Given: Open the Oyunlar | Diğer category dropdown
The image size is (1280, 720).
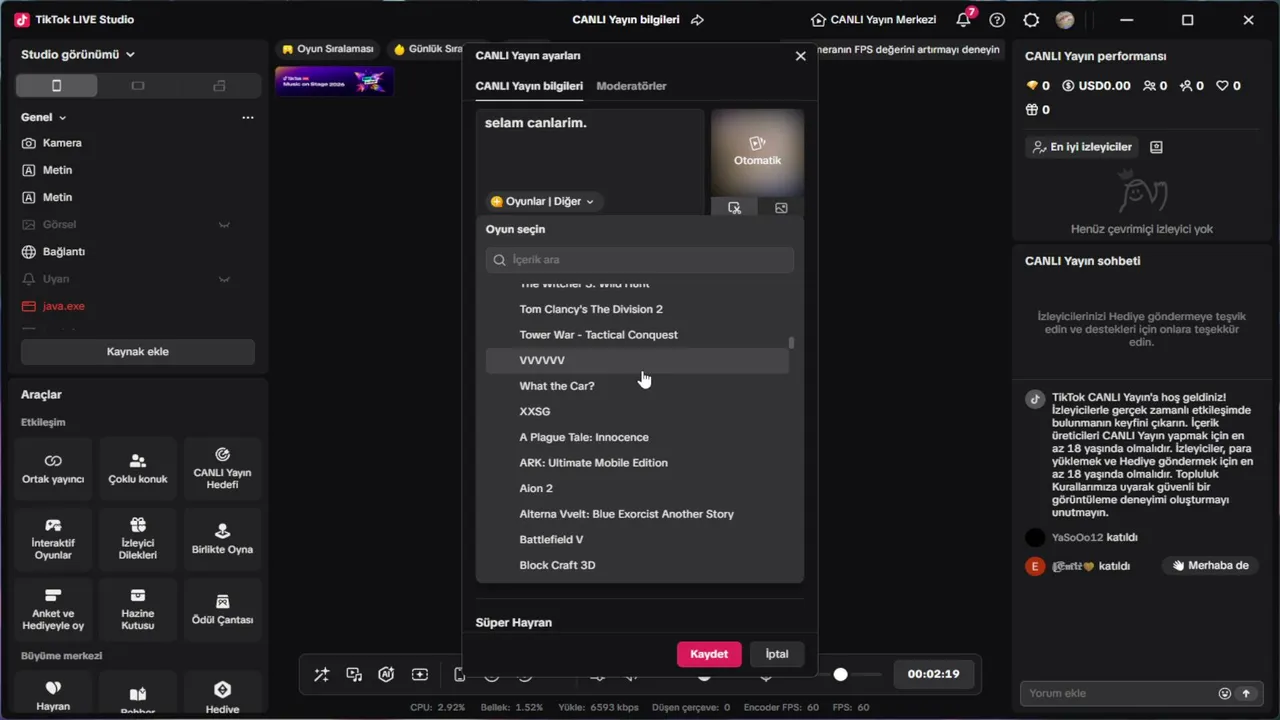Looking at the screenshot, I should point(543,201).
